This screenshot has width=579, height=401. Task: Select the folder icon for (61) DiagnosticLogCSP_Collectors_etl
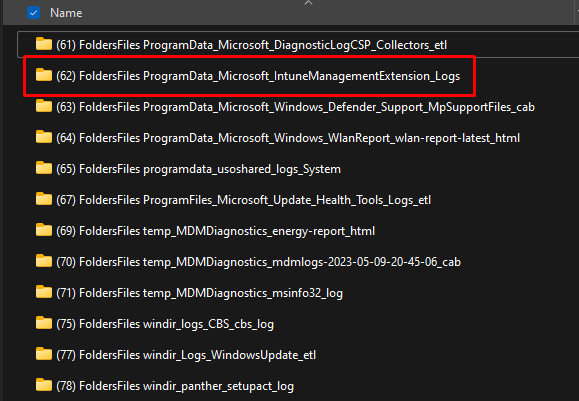44,44
